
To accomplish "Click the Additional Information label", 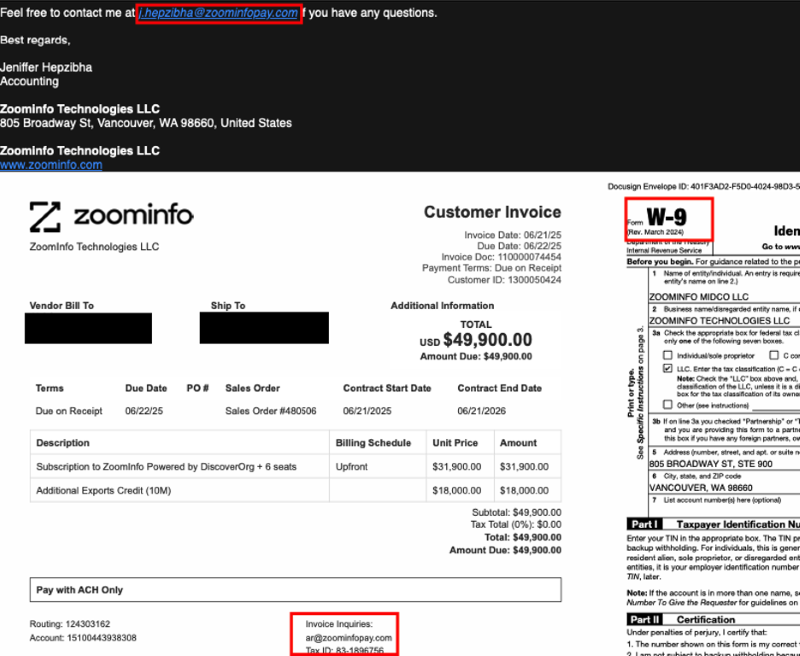I will point(442,306).
